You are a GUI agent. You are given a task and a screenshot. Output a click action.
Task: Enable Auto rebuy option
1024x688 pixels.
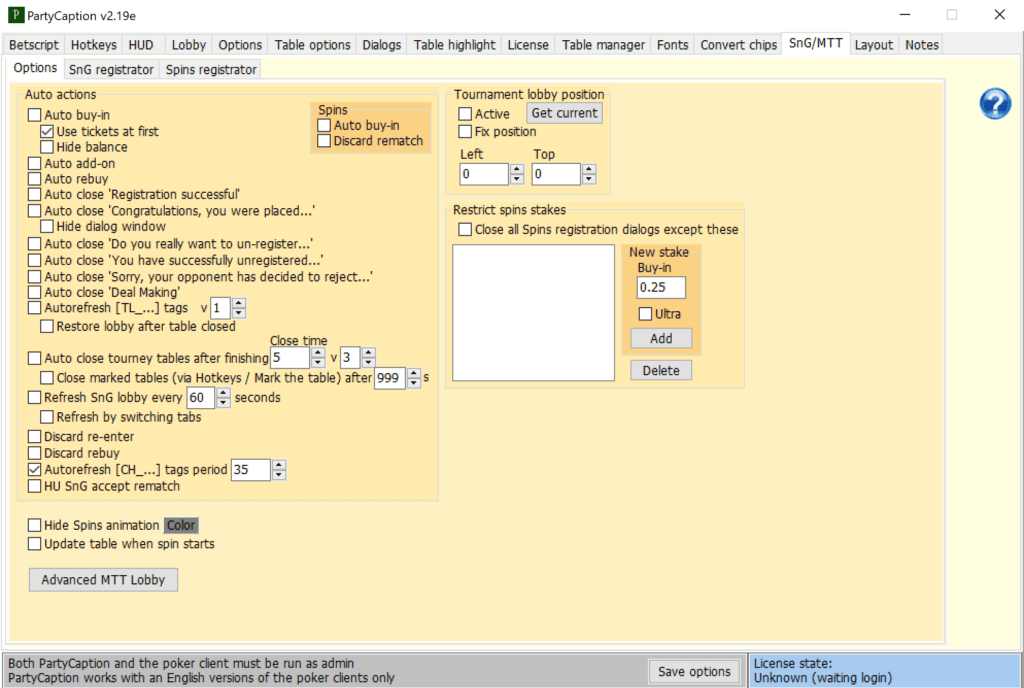(x=35, y=179)
